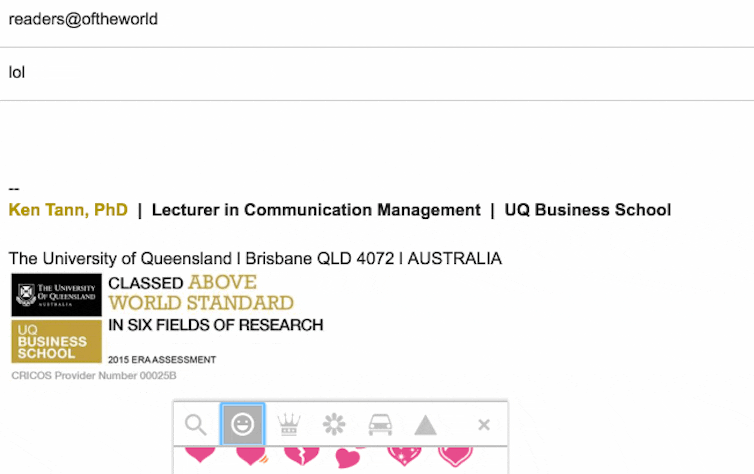754x474 pixels.
Task: Insert the heart with orange beat lines
Action: tap(251, 456)
